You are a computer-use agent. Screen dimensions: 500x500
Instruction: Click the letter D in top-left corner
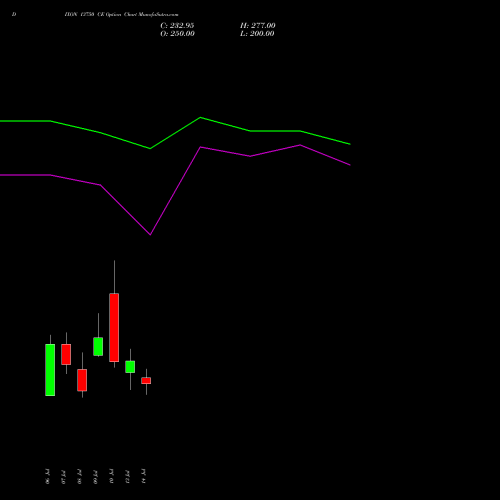coord(14,15)
